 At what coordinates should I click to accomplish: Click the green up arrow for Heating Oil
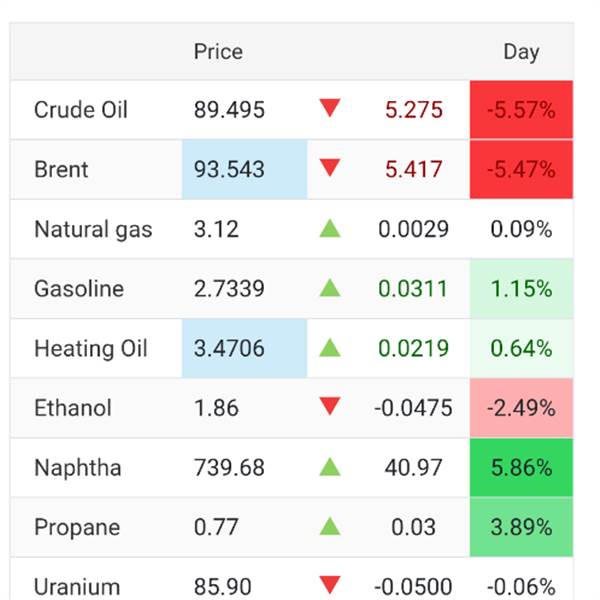coord(330,348)
